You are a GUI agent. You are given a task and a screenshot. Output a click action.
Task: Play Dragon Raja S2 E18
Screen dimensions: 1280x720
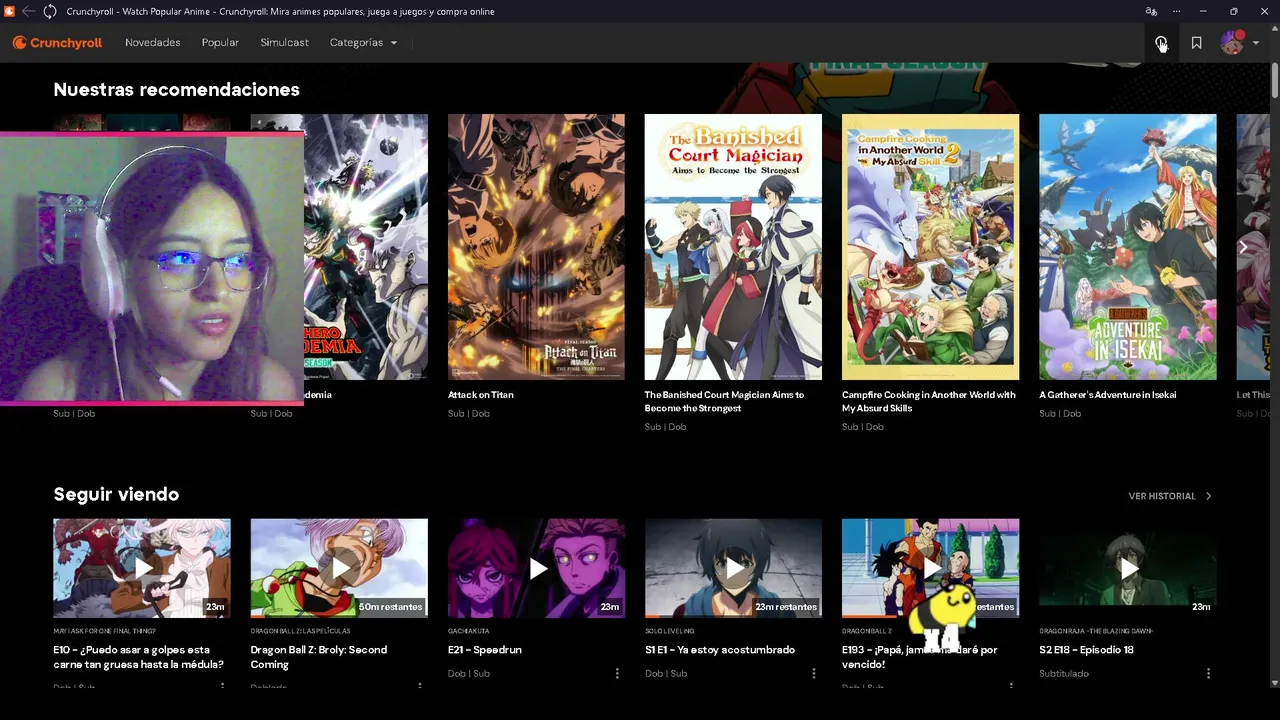click(x=1128, y=567)
